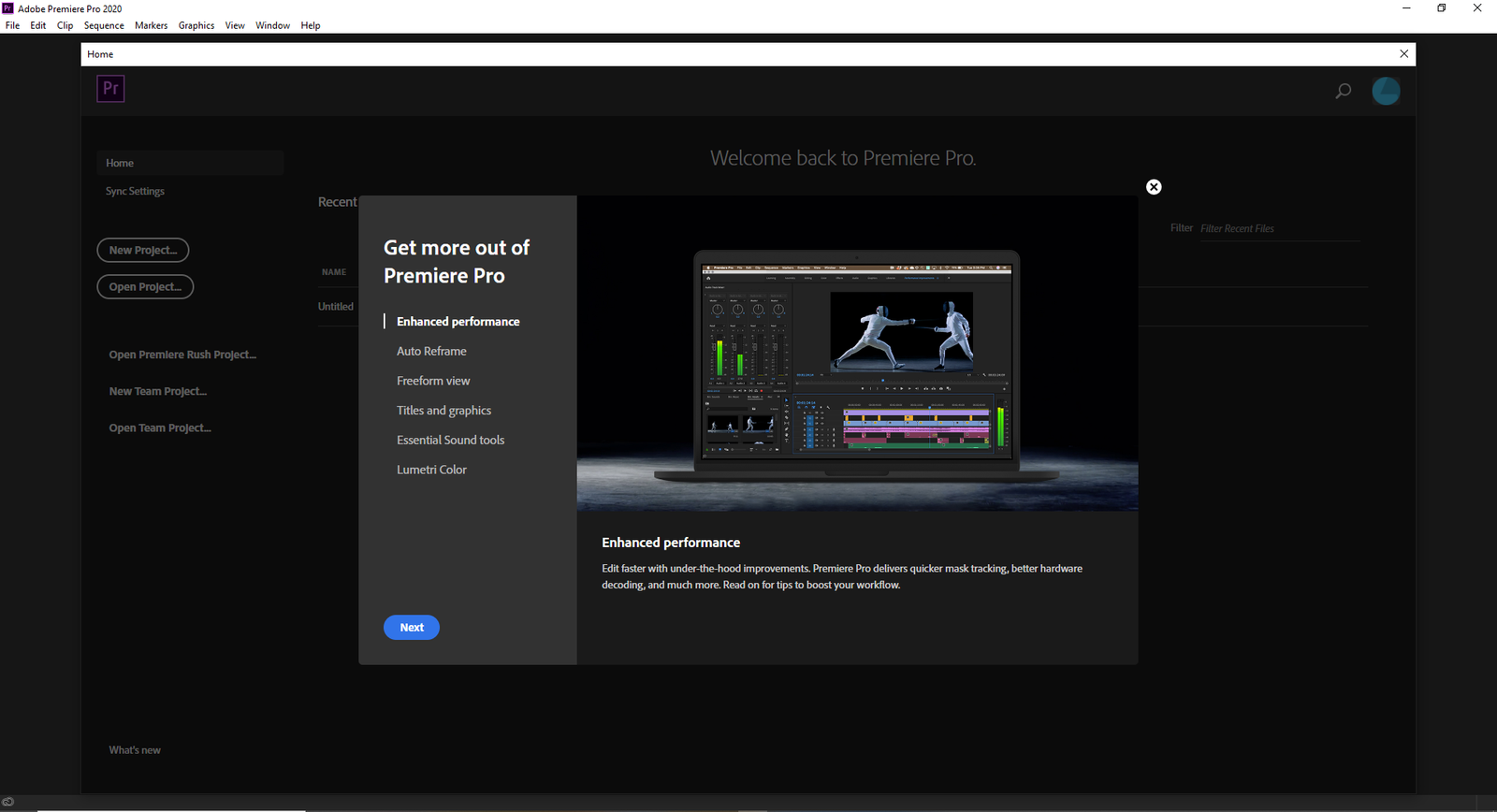Minimize the Premiere Pro window

pyautogui.click(x=1406, y=8)
